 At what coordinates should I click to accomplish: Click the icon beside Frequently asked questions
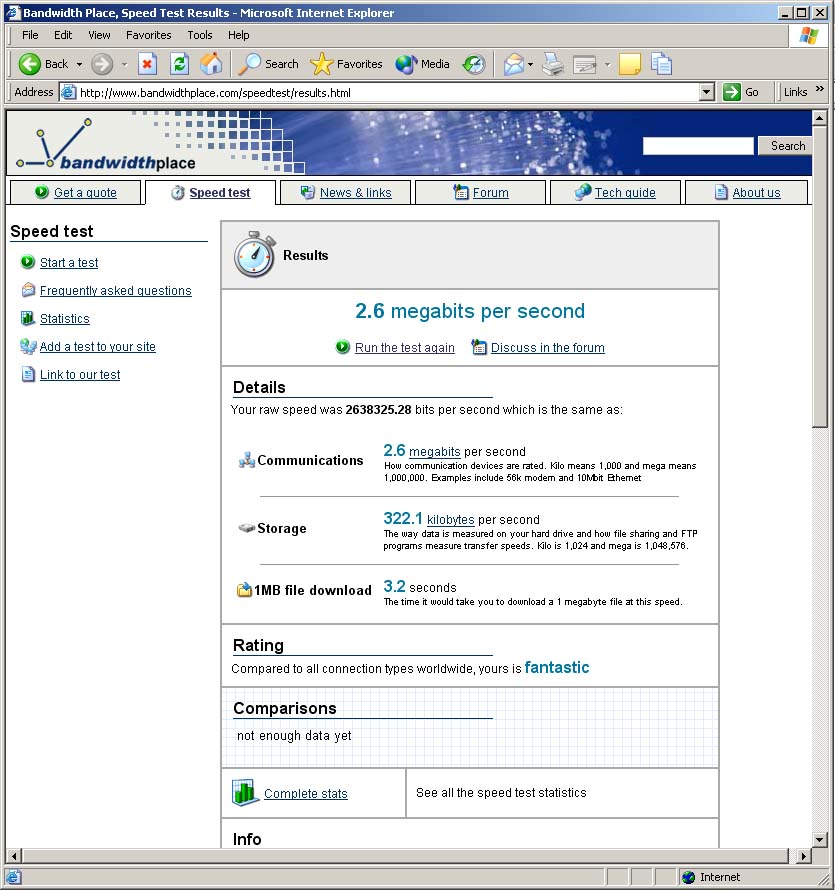pyautogui.click(x=28, y=290)
